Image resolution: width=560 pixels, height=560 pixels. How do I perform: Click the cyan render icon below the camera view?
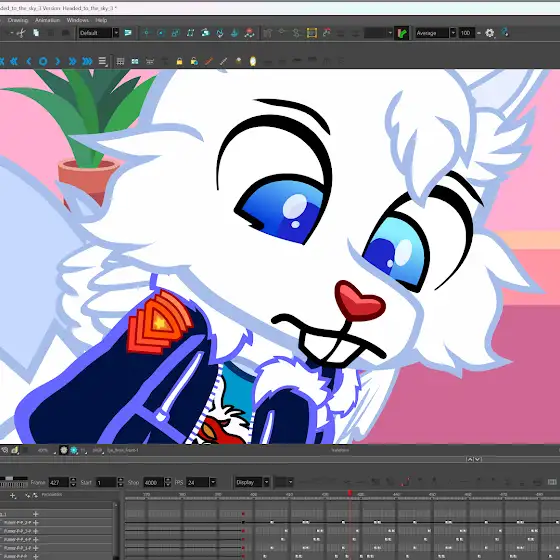pos(74,450)
